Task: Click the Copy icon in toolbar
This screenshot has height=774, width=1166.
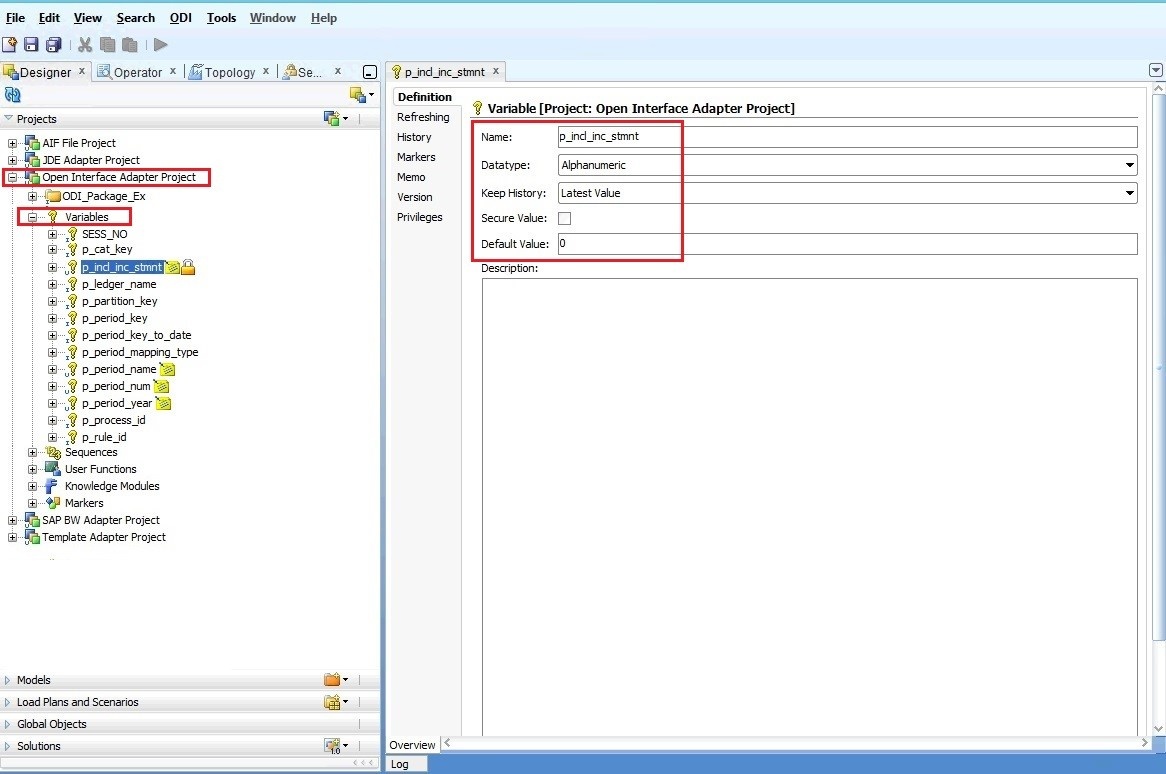Action: [x=107, y=44]
